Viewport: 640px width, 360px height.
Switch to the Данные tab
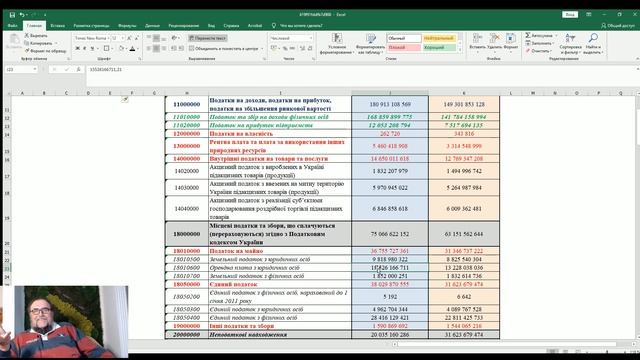pos(152,26)
